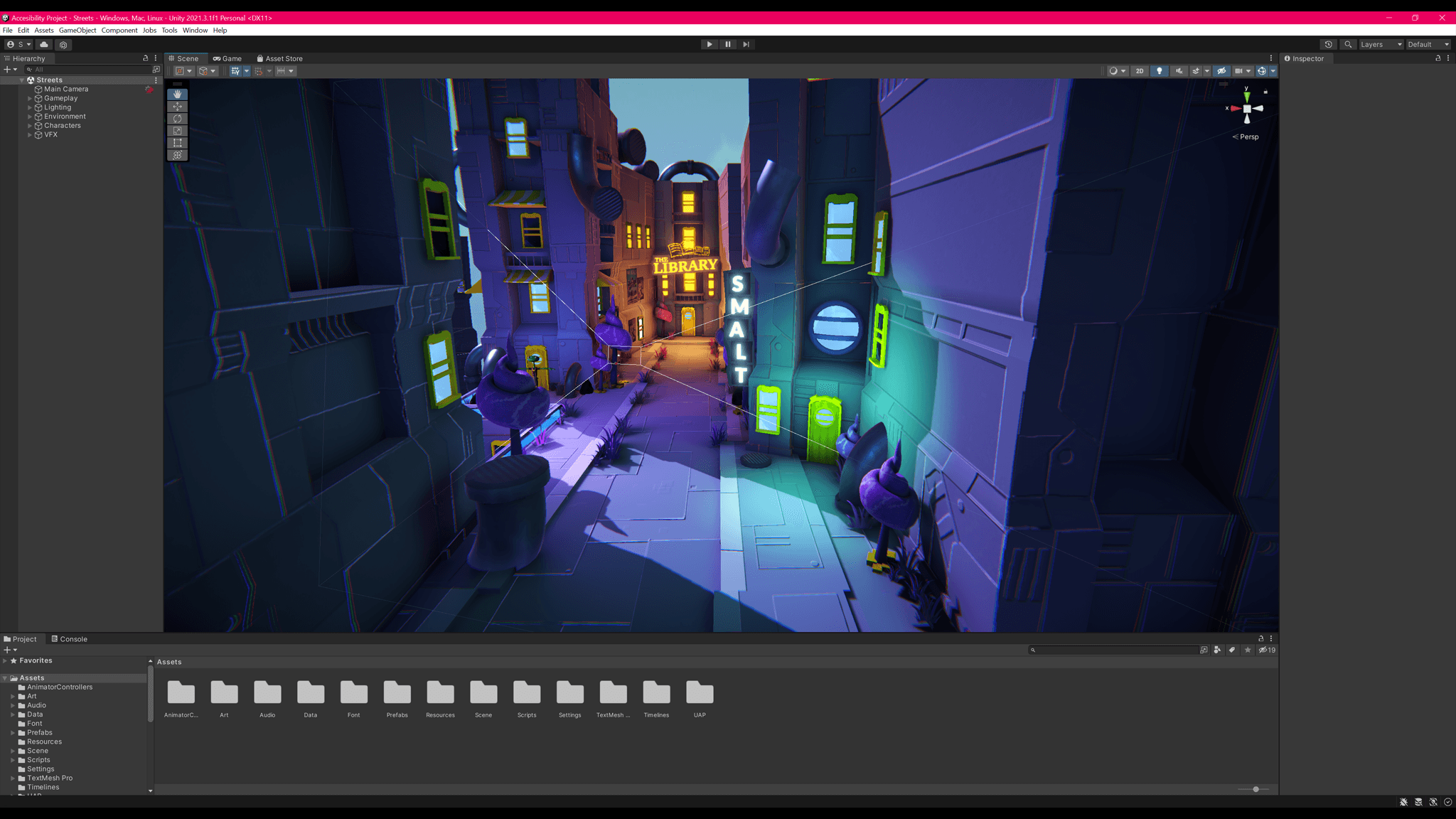Toggle Inspector panel lock

pos(1438,58)
